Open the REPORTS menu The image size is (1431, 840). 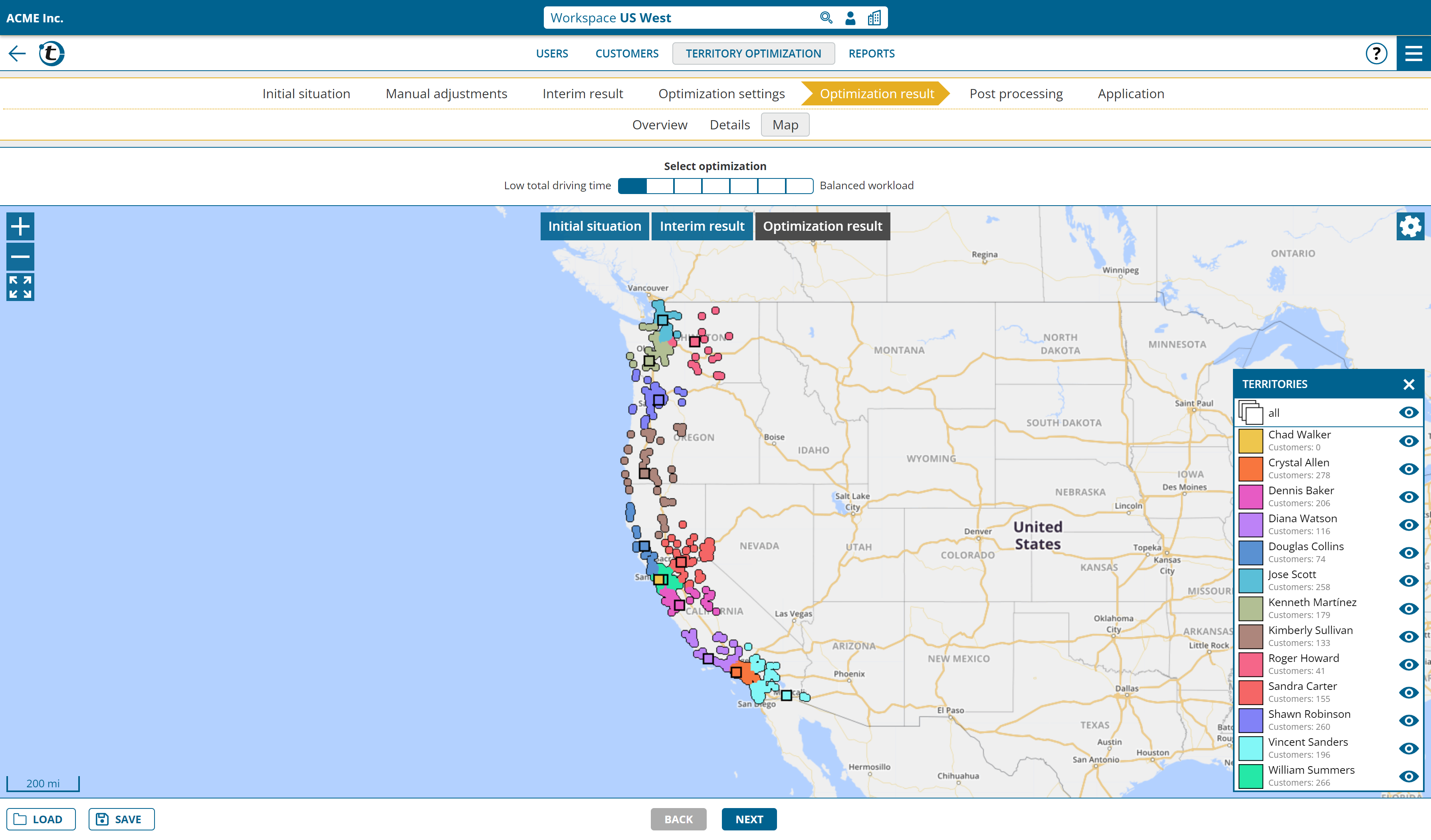(871, 53)
